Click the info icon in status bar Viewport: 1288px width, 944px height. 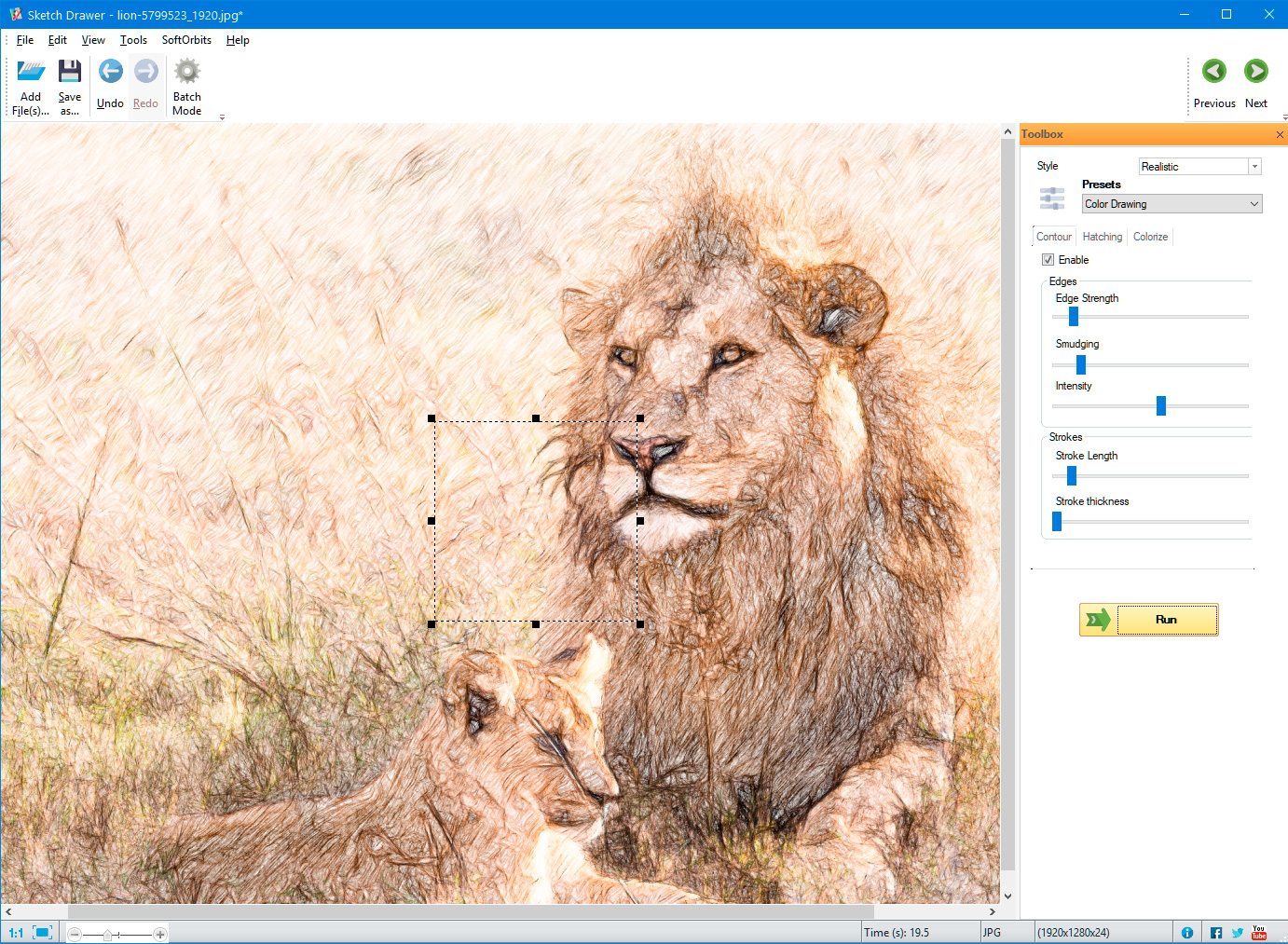coord(1187,932)
